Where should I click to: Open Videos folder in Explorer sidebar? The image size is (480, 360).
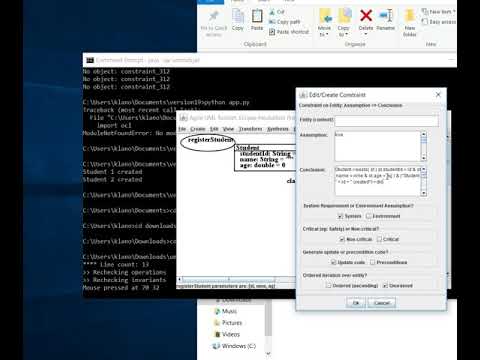tap(231, 334)
